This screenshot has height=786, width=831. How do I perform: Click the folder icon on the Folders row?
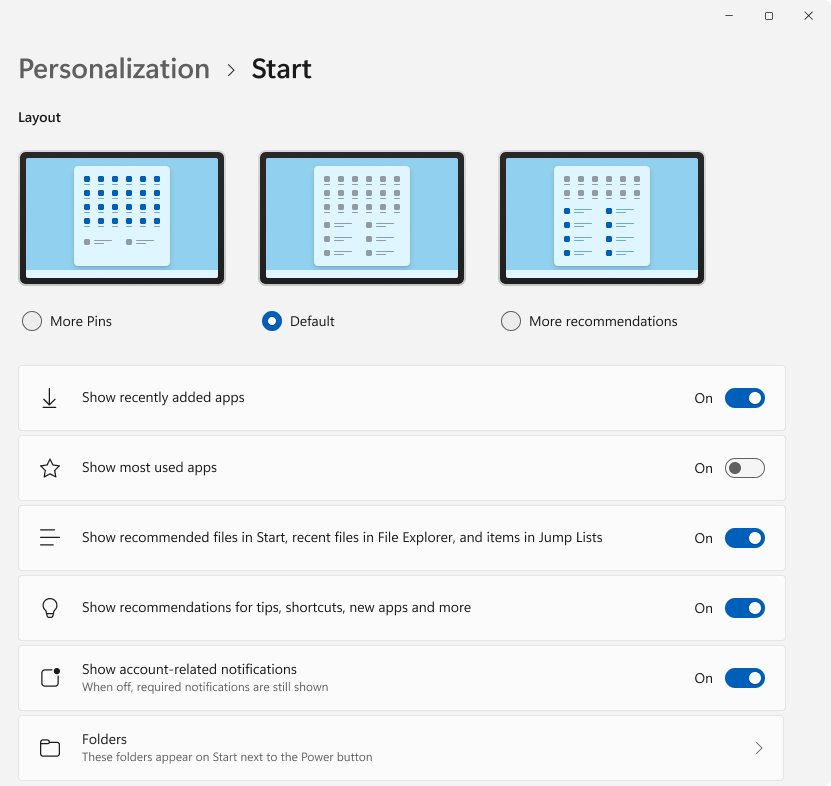pos(49,747)
